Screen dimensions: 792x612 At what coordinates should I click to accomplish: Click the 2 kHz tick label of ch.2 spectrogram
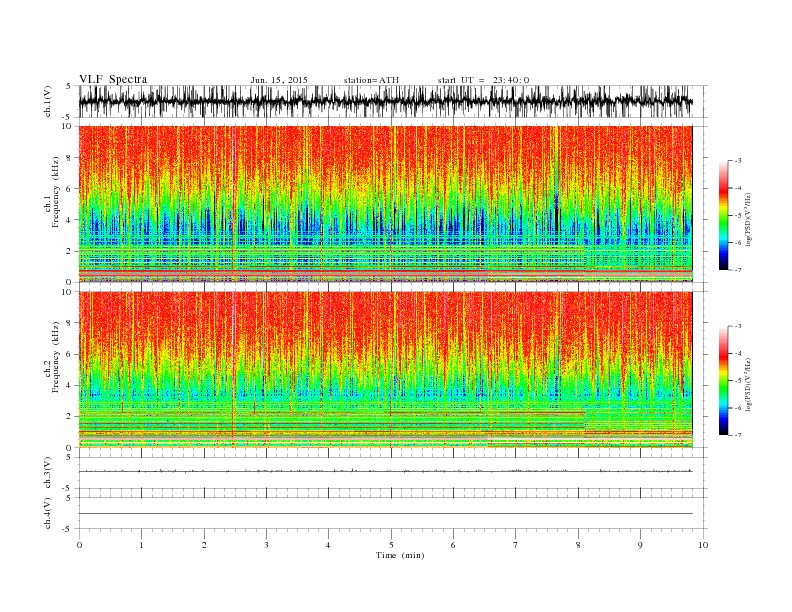tap(69, 417)
